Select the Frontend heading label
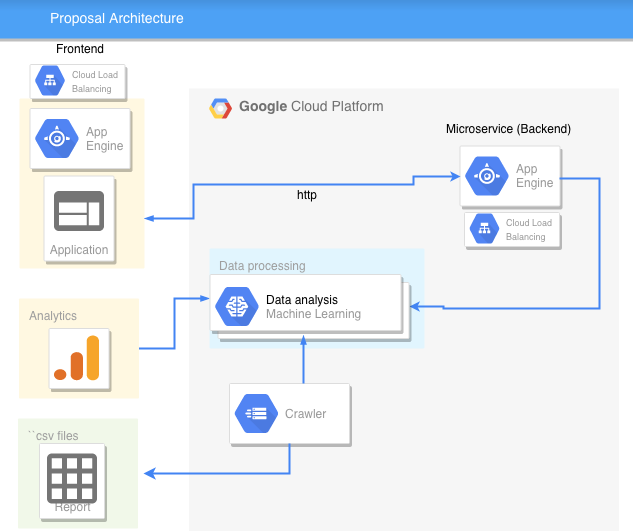Viewport: 633px width, 531px height. click(79, 49)
